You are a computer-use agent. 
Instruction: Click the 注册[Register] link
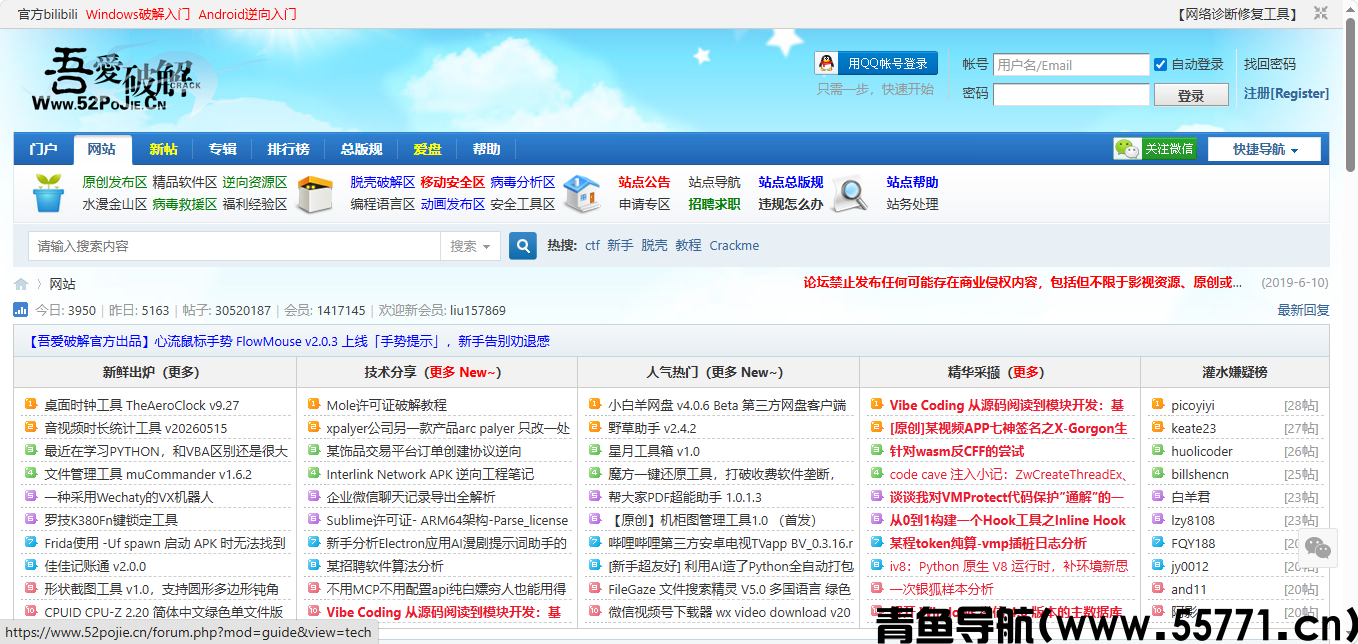[1286, 93]
